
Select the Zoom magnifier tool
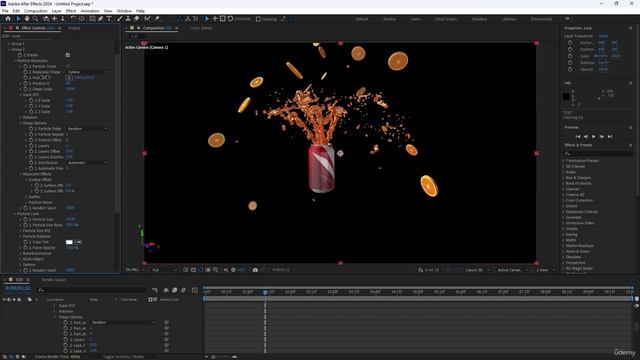[36, 19]
